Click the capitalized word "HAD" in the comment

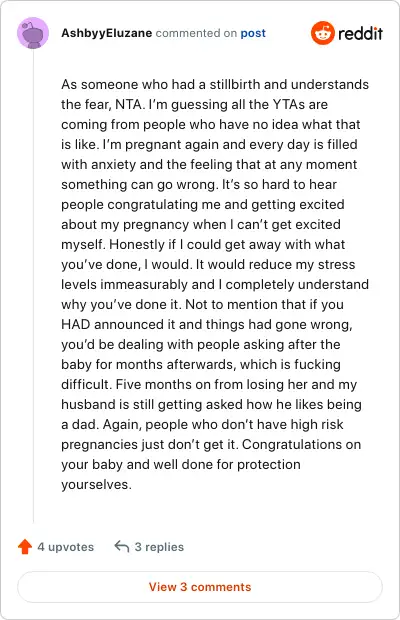pos(76,324)
